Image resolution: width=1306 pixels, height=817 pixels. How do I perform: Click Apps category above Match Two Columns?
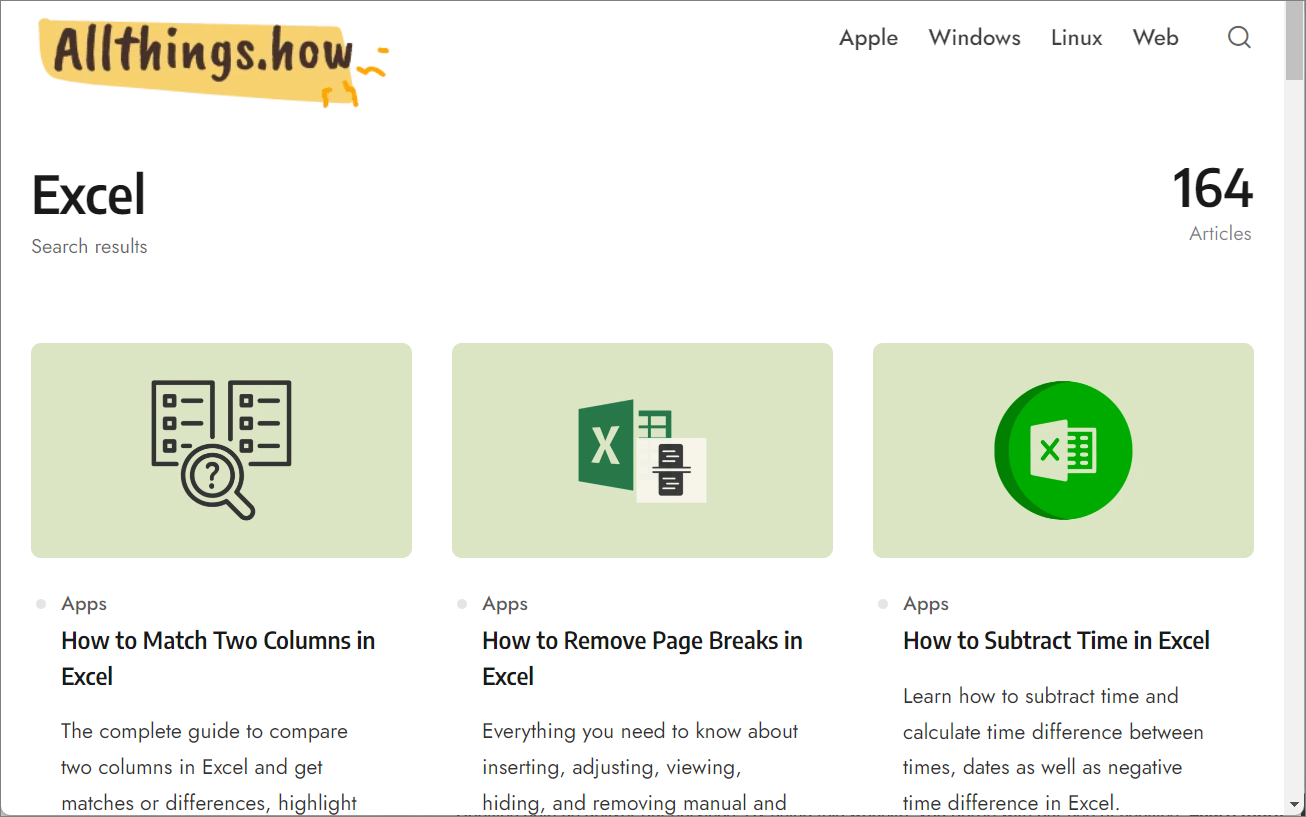pyautogui.click(x=84, y=604)
